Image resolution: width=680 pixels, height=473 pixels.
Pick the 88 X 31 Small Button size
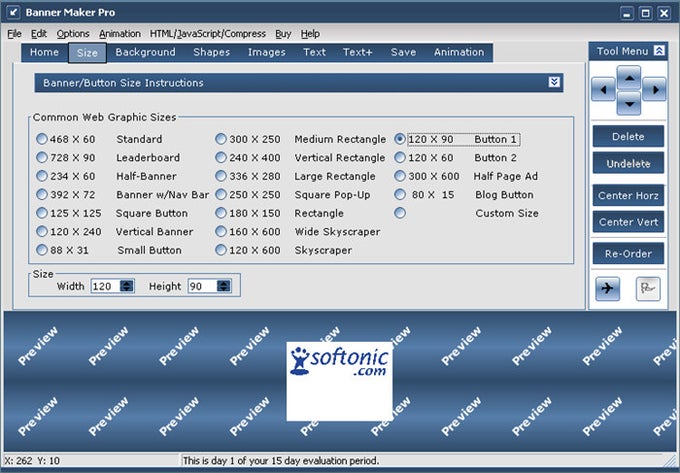coord(42,250)
